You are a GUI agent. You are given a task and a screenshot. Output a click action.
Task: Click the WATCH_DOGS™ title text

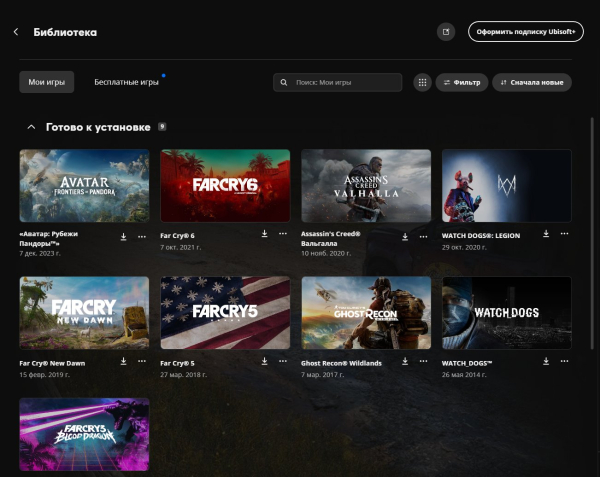(x=467, y=363)
